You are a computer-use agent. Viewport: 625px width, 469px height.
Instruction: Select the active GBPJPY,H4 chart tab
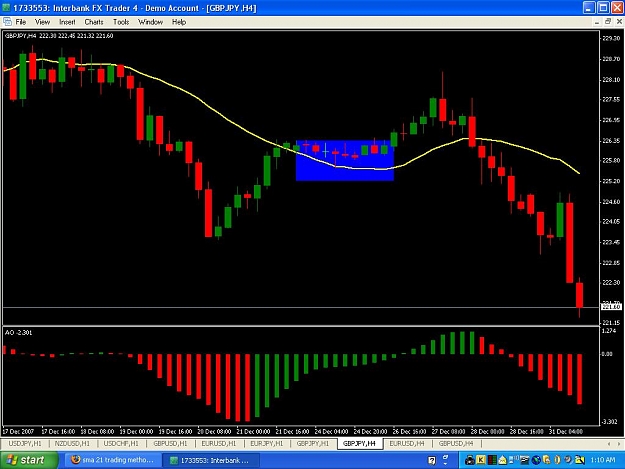360,443
